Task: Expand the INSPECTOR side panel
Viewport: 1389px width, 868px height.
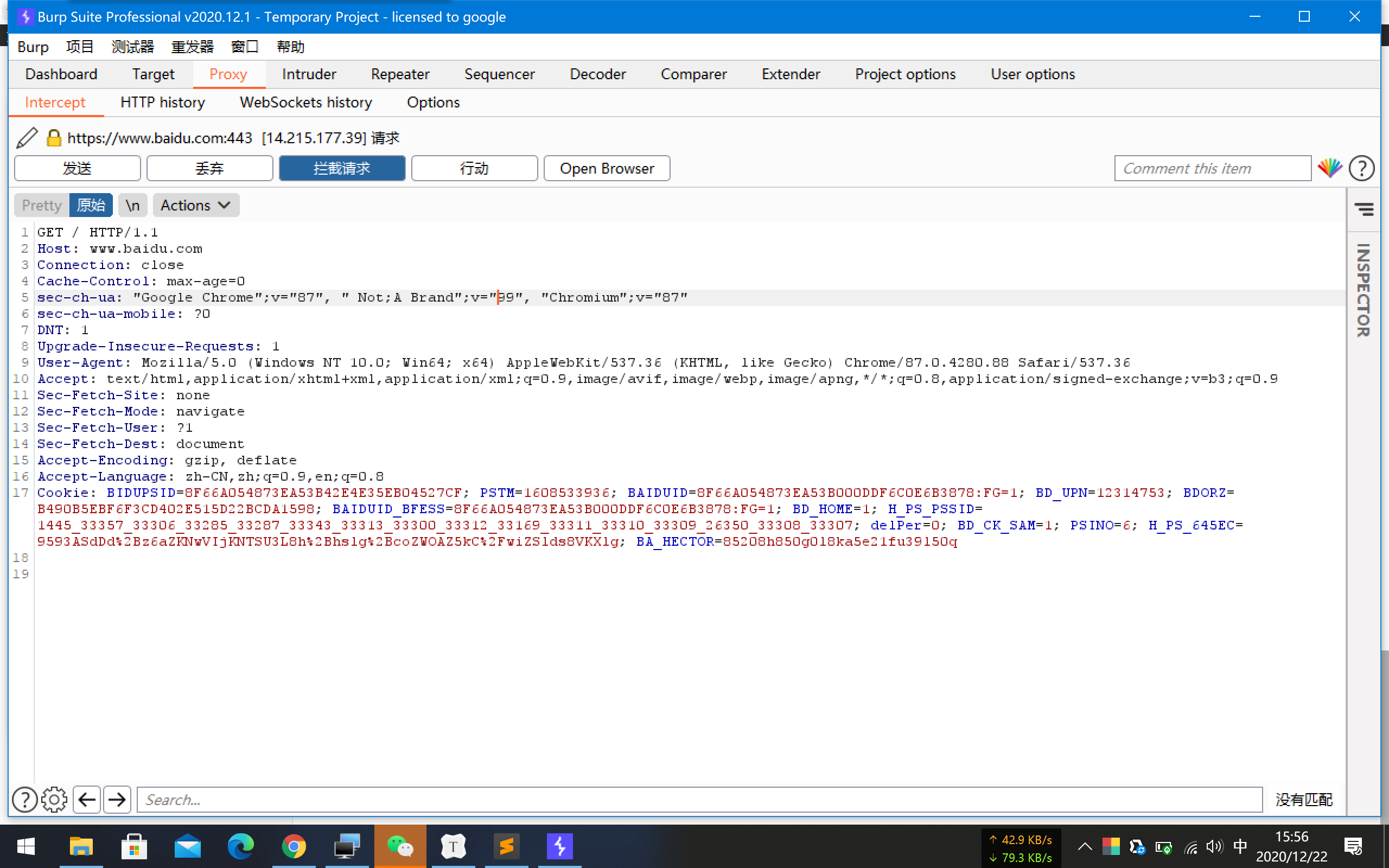Action: 1363,290
